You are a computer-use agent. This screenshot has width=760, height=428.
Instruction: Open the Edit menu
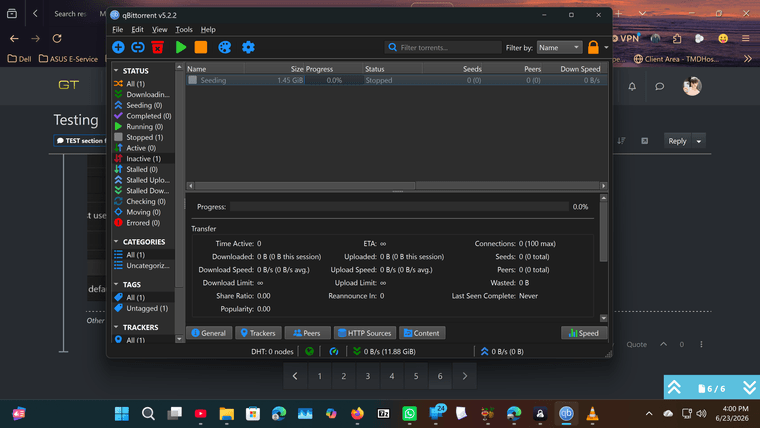pos(137,30)
